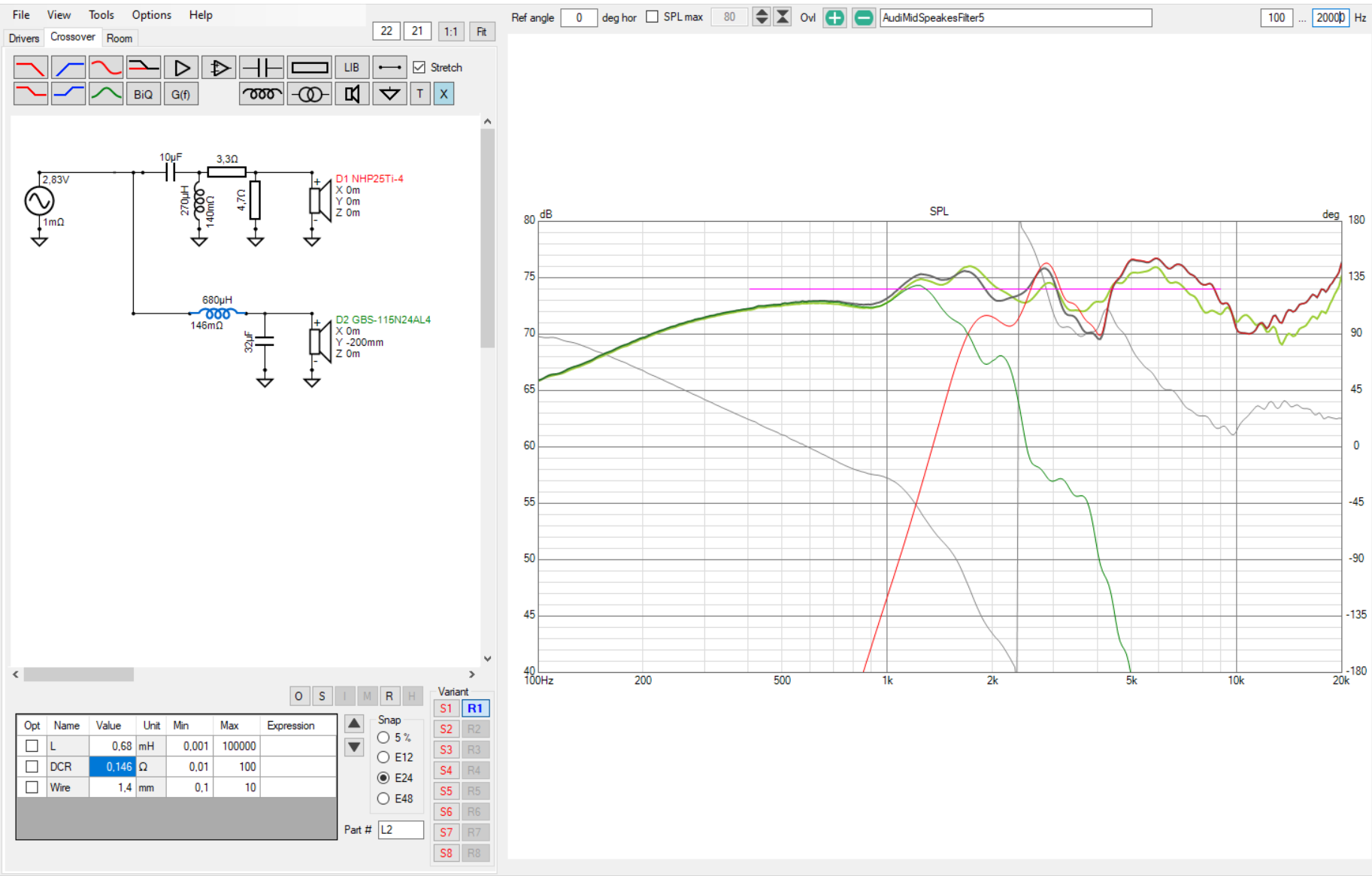The image size is (1372, 876).
Task: Add a loudspeaker driver symbol
Action: click(x=352, y=94)
